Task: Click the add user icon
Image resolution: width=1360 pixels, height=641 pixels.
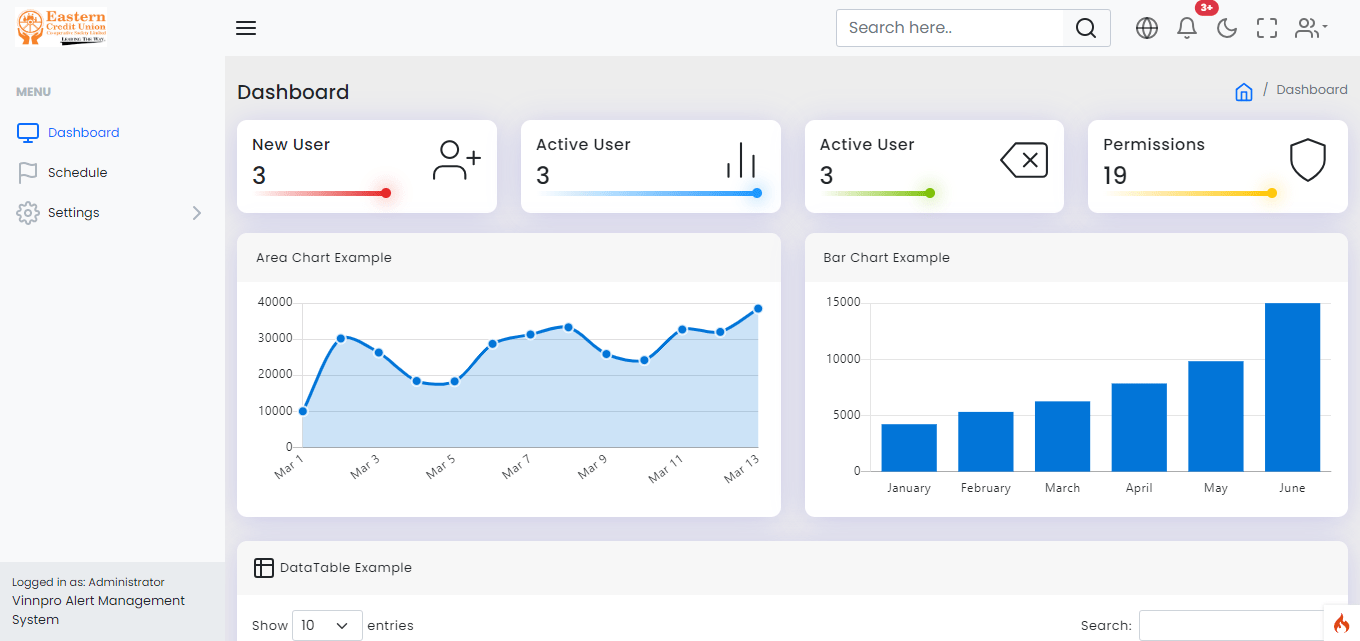Action: tap(456, 160)
